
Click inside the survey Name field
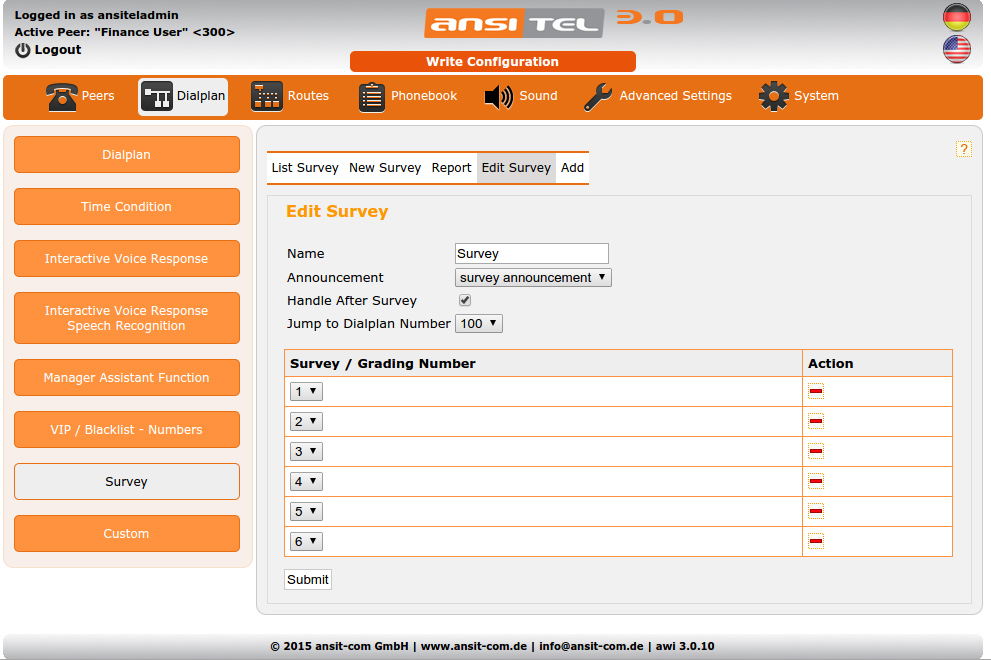click(x=531, y=253)
